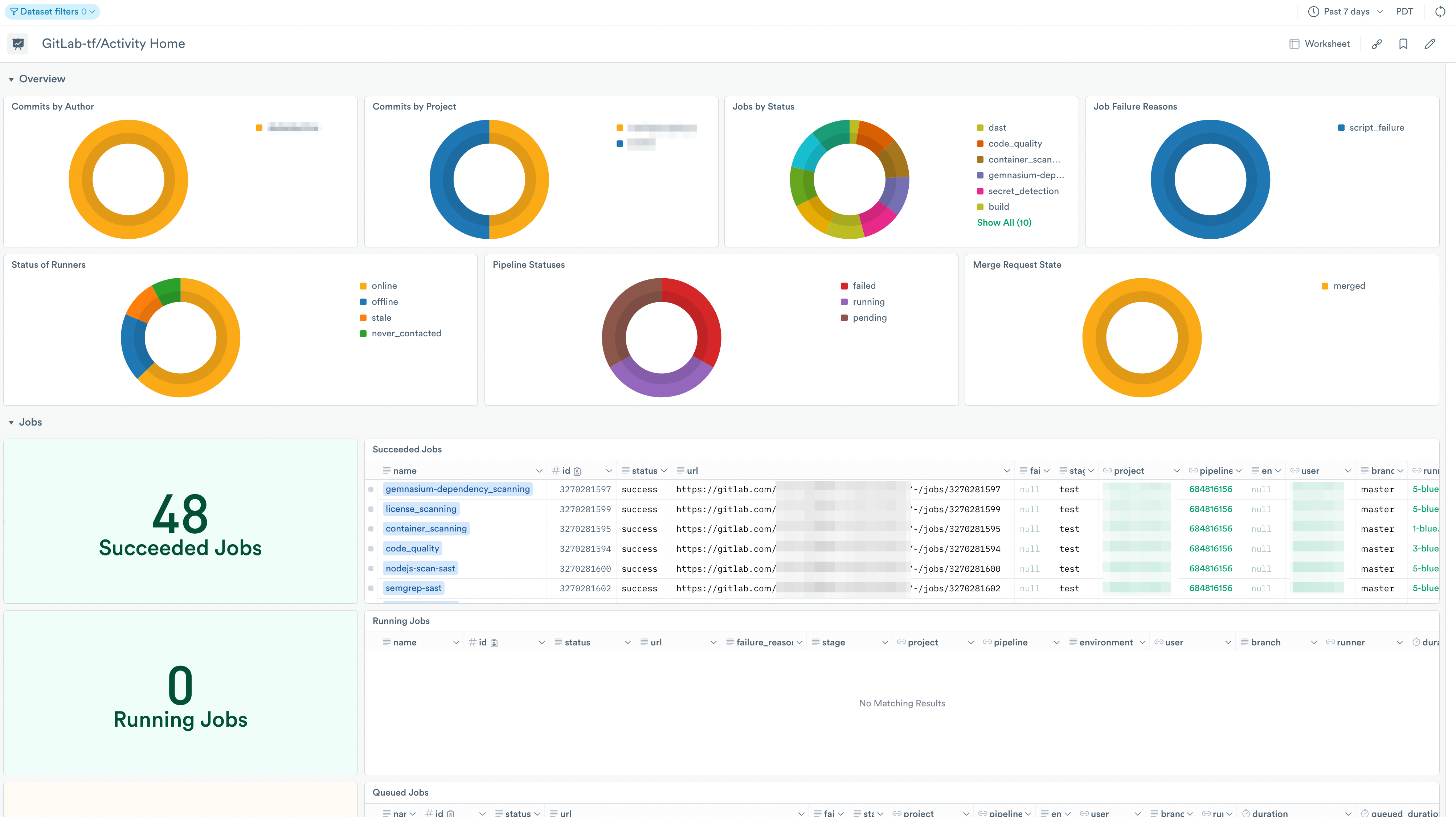
Task: Click the copy link icon
Action: coord(1376,44)
